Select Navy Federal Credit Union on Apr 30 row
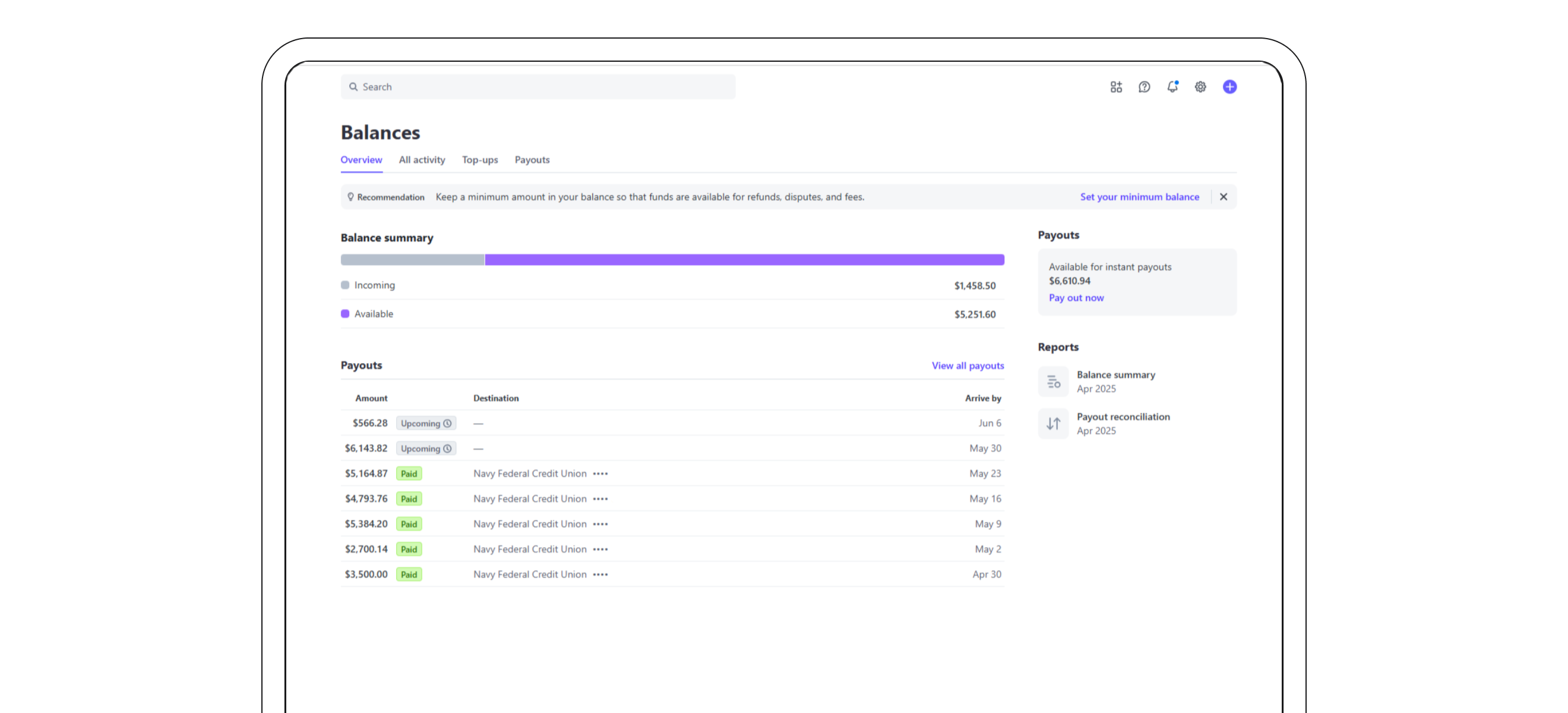Viewport: 1568px width, 713px height. [530, 575]
